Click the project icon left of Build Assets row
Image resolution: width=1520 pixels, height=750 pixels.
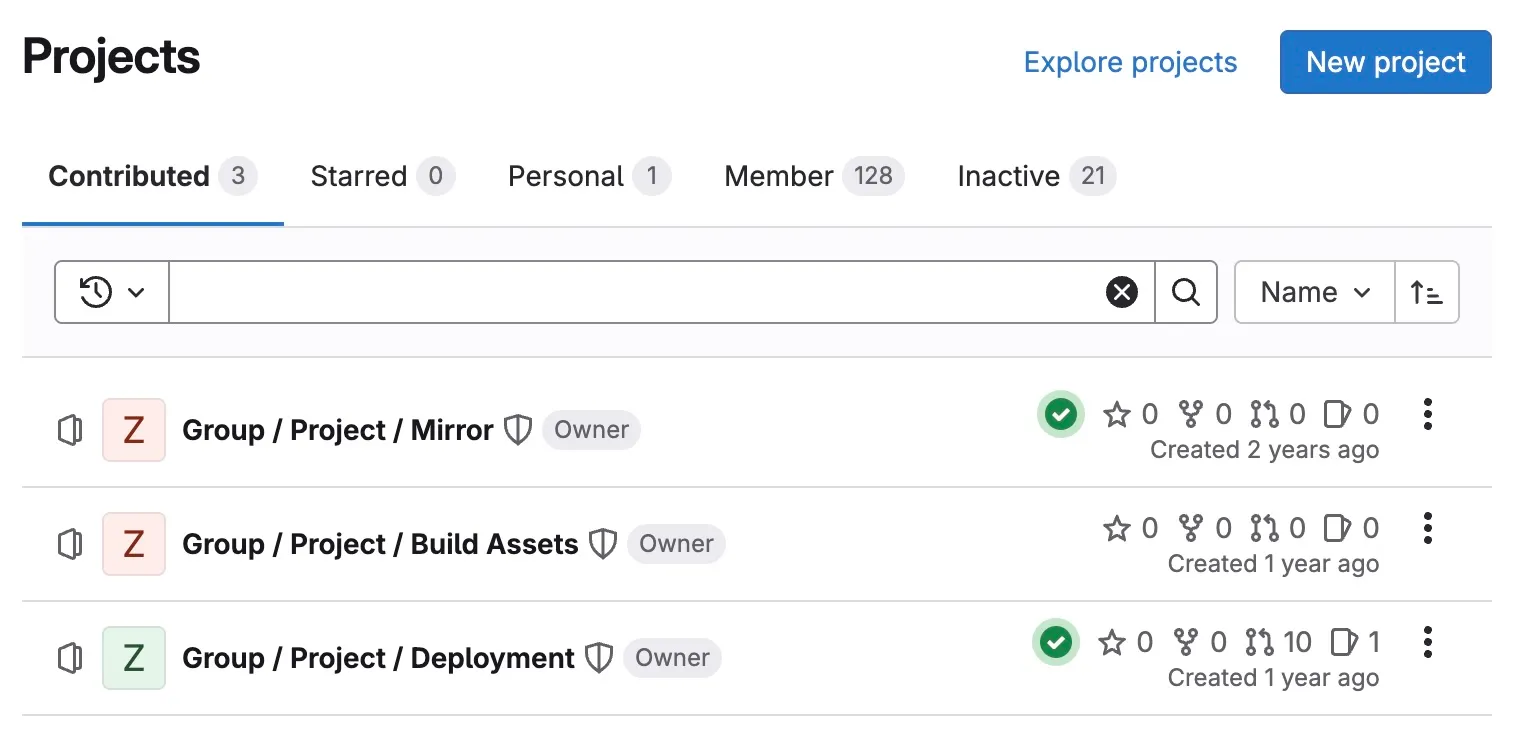70,544
